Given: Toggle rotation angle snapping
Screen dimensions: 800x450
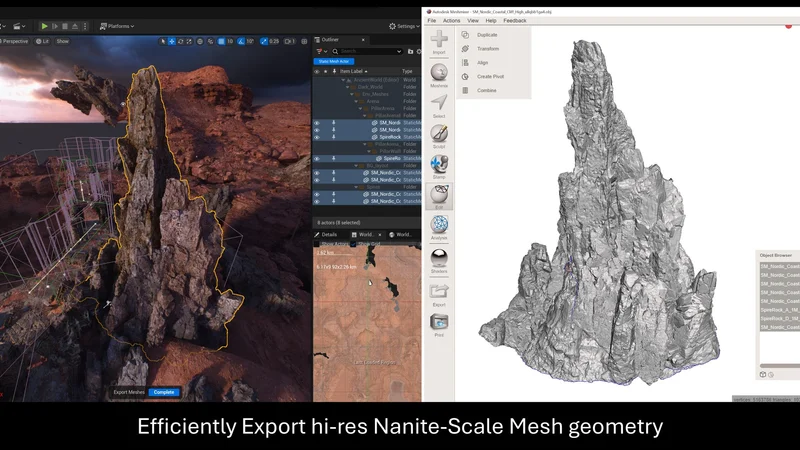Looking at the screenshot, I should pyautogui.click(x=241, y=41).
